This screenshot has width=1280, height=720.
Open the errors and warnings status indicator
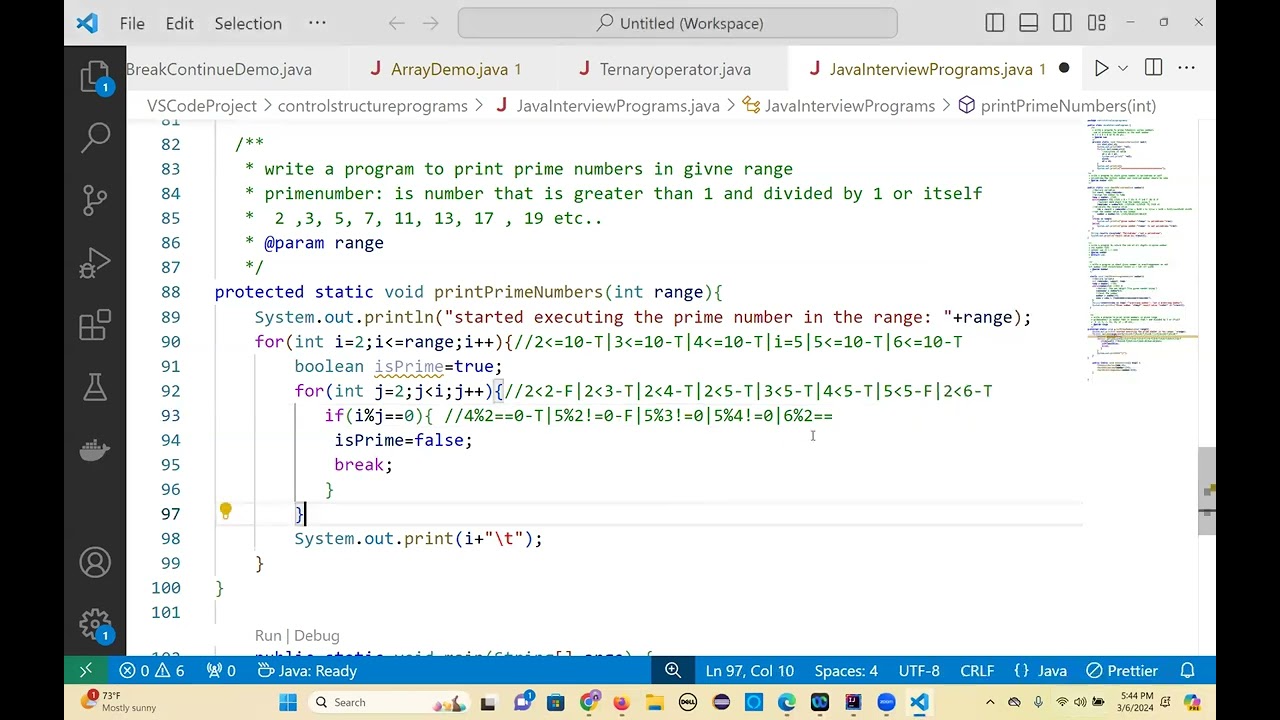click(152, 671)
